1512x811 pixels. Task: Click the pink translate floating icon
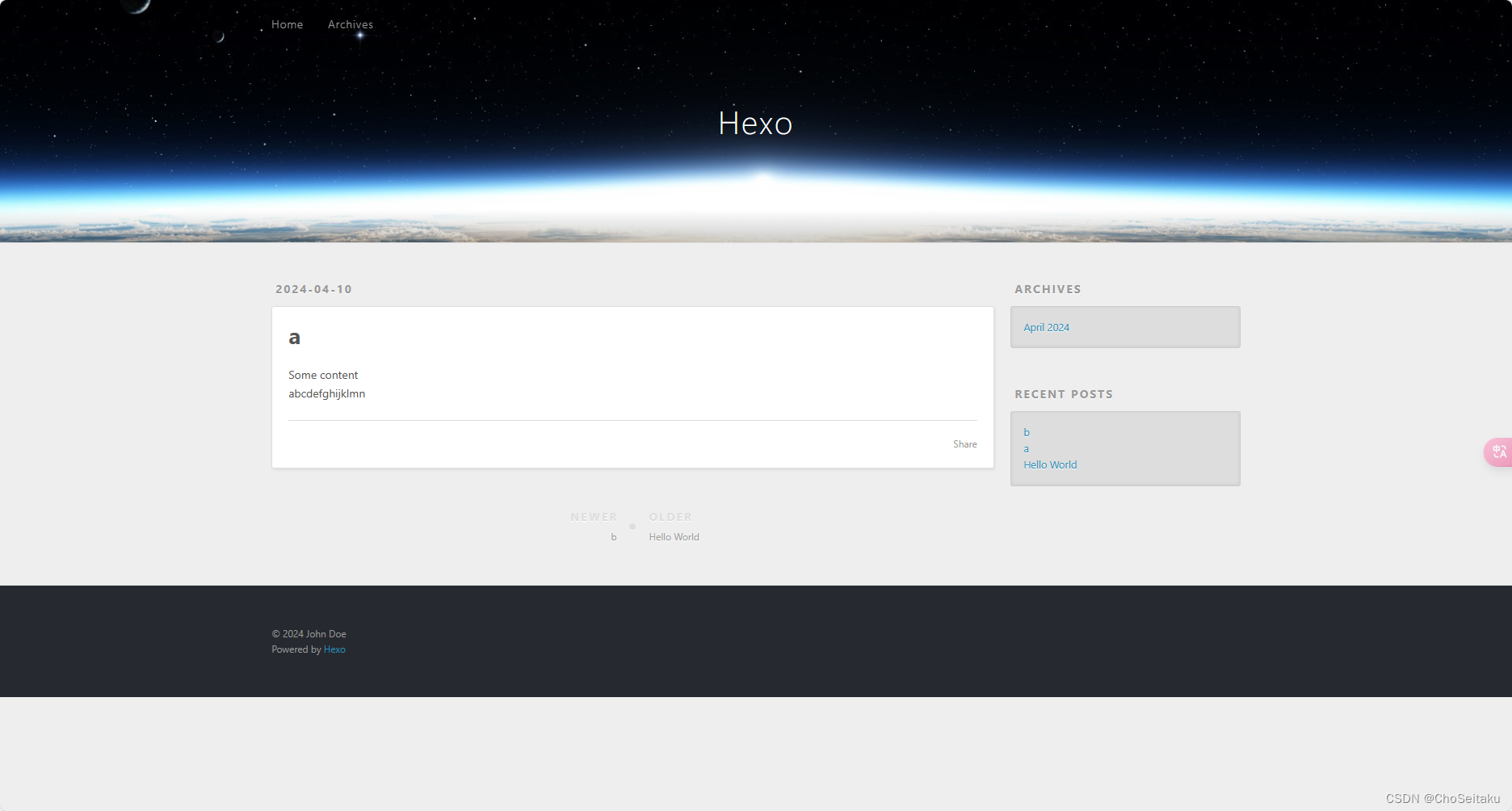(x=1498, y=452)
